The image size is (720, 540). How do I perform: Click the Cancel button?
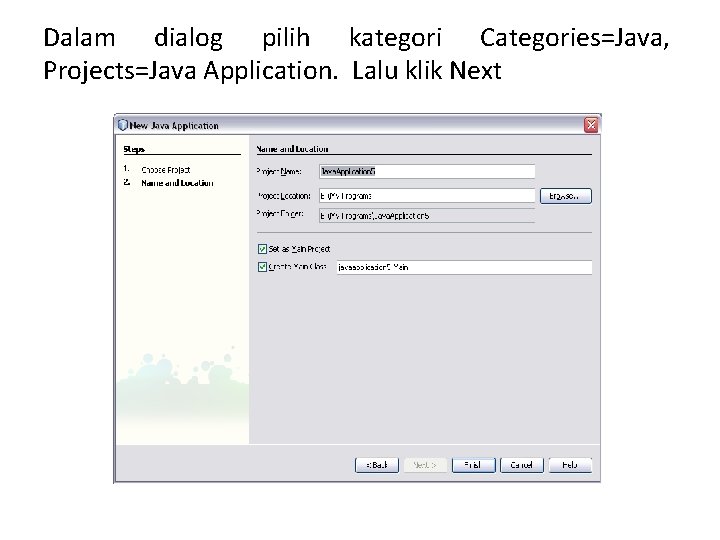[x=522, y=465]
